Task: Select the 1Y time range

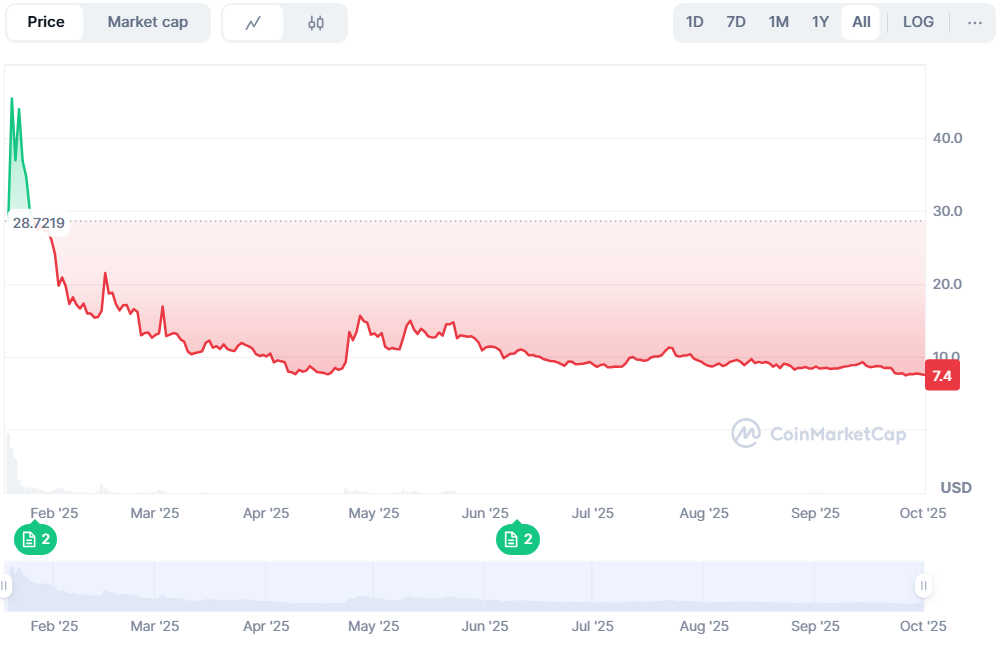Action: click(820, 22)
